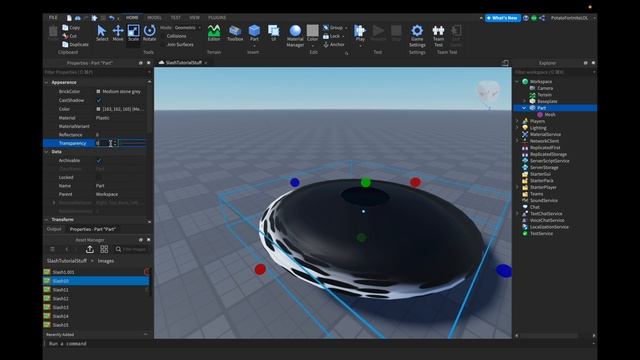This screenshot has width=640, height=360.
Task: Click the bulk import upload icon in Asset Manager
Action: tap(90, 249)
